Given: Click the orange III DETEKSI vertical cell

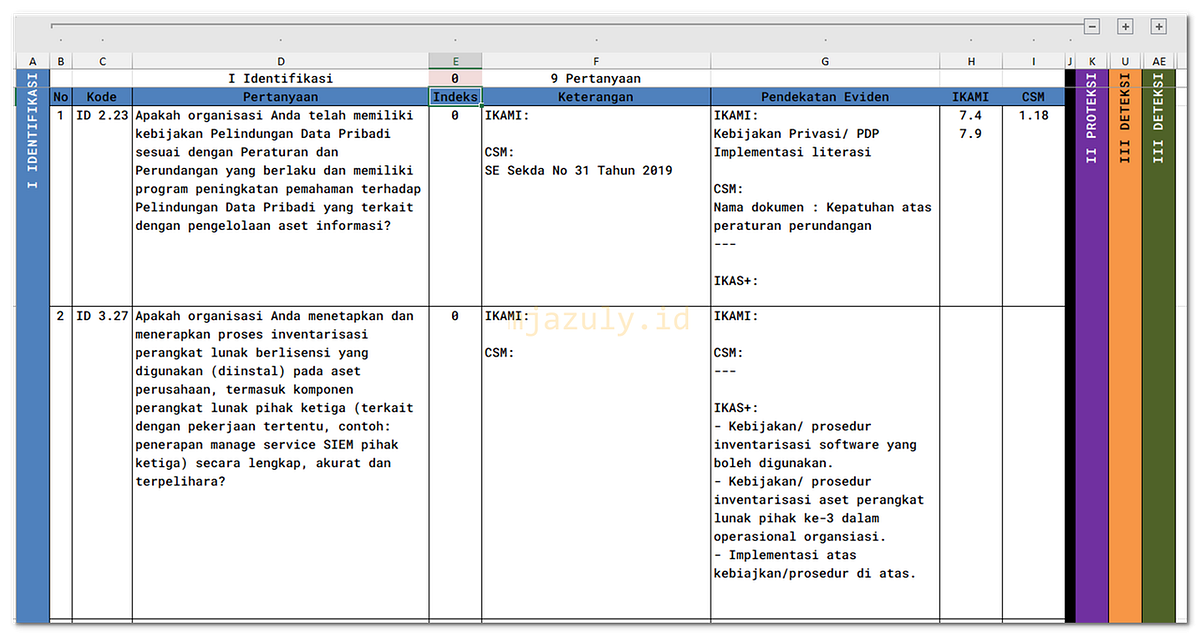Looking at the screenshot, I should pyautogui.click(x=1125, y=347).
